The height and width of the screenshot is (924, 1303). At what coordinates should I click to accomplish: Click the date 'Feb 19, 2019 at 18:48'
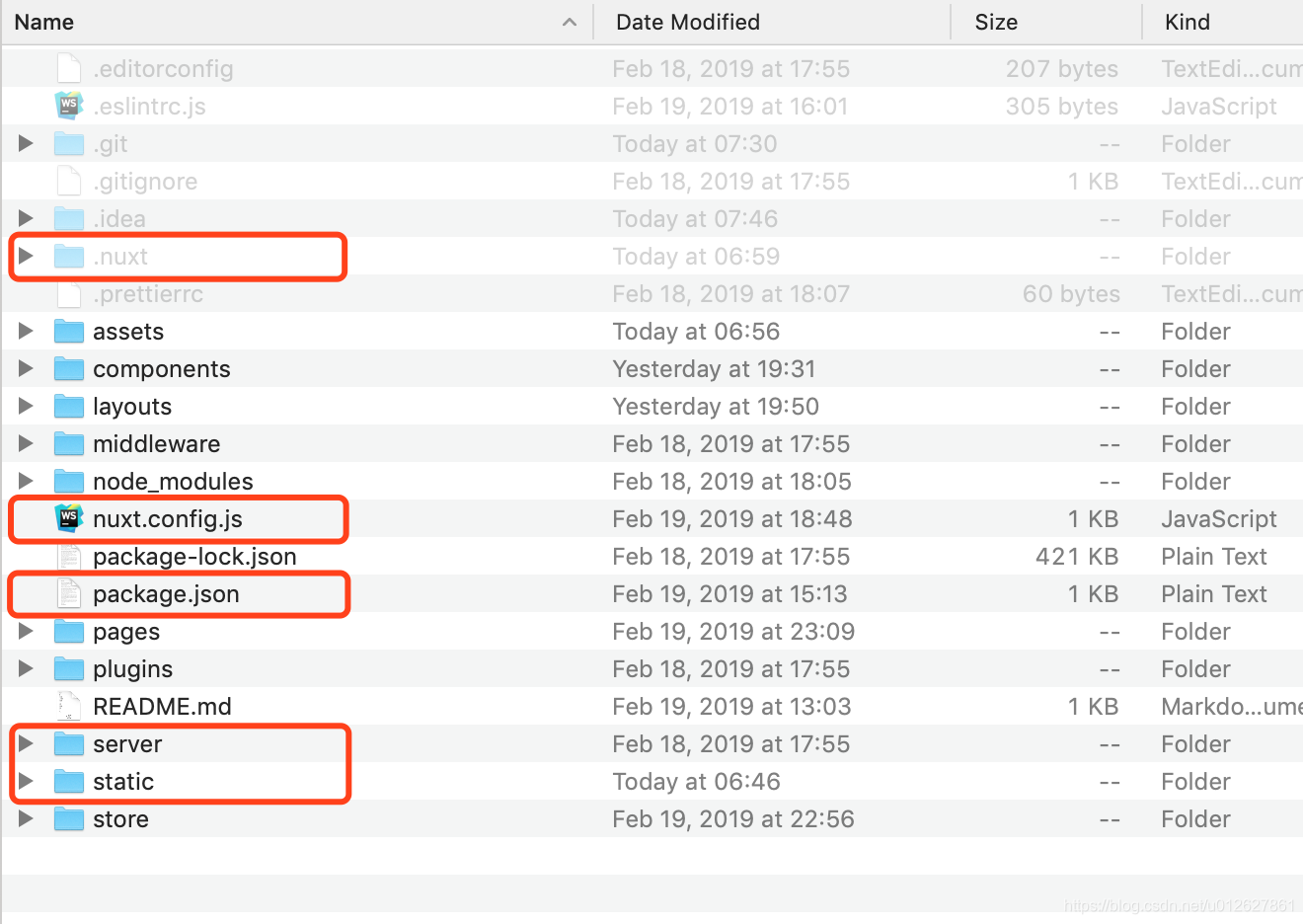tap(731, 519)
